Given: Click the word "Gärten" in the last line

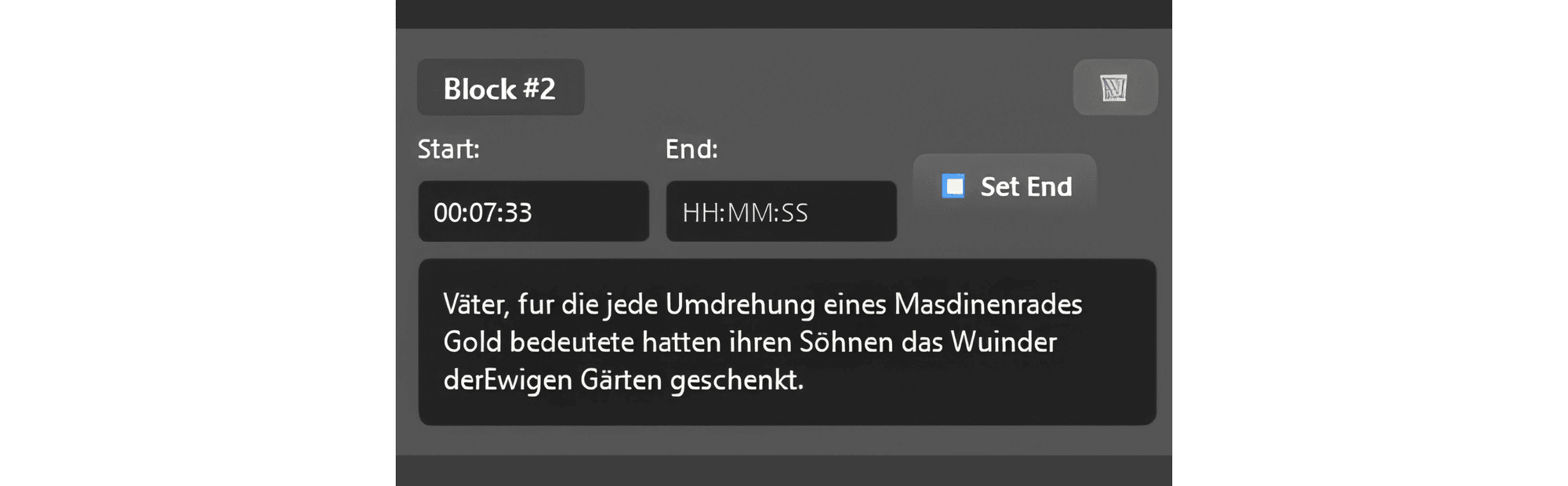Looking at the screenshot, I should [x=621, y=380].
